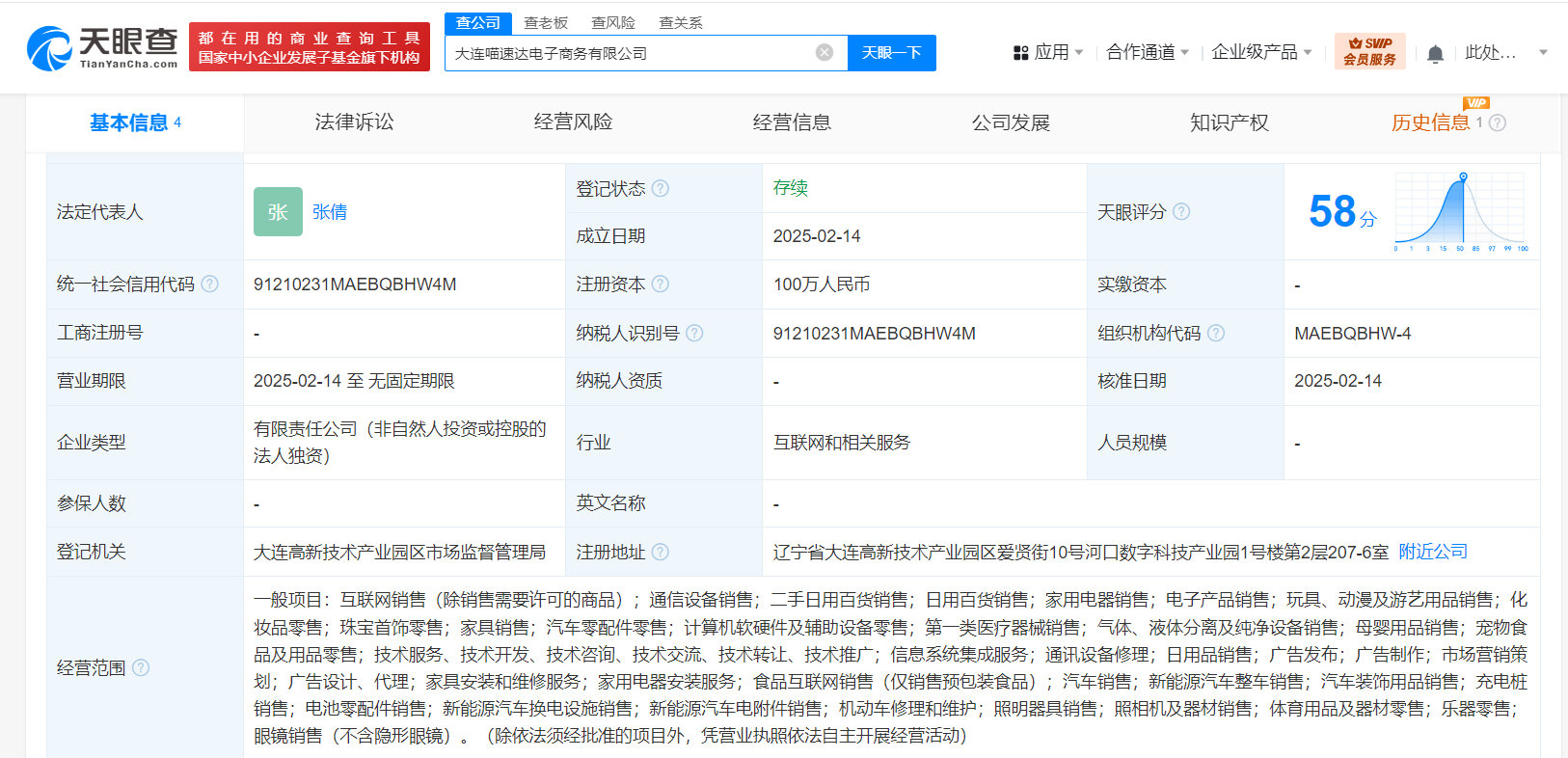Open the 法律诉讼 tab
This screenshot has height=758, width=1568.
(354, 122)
